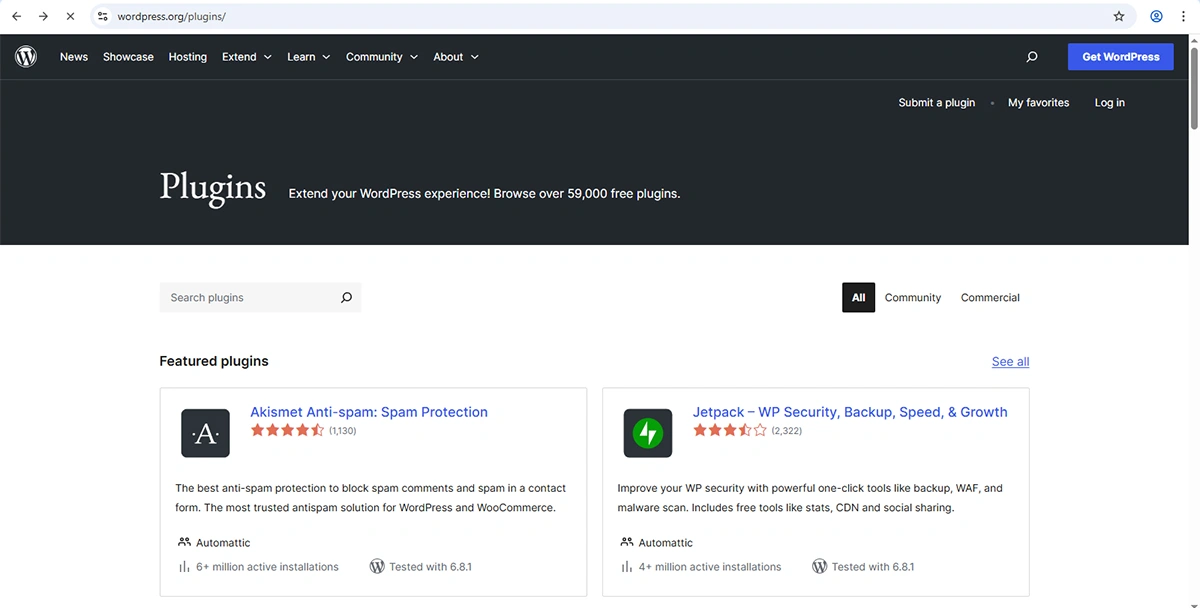
Task: Open the Chrome three-dot menu
Action: tap(1183, 17)
